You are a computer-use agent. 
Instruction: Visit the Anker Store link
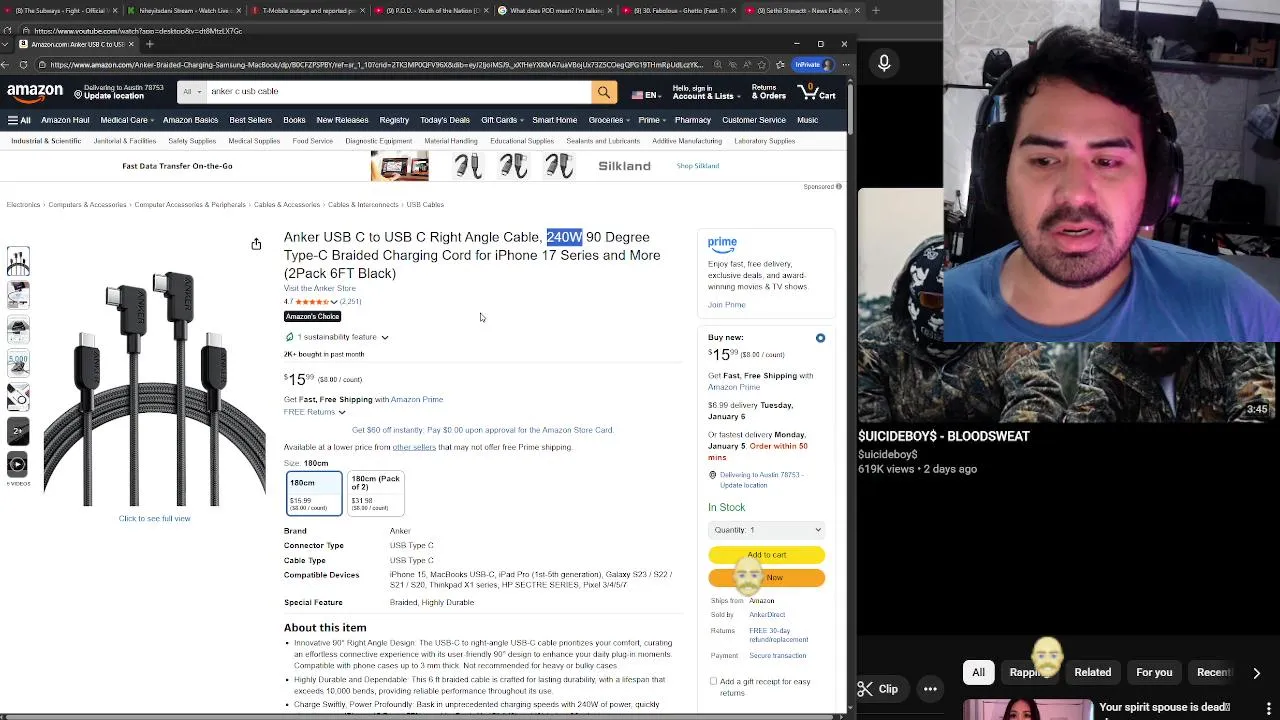tap(319, 288)
